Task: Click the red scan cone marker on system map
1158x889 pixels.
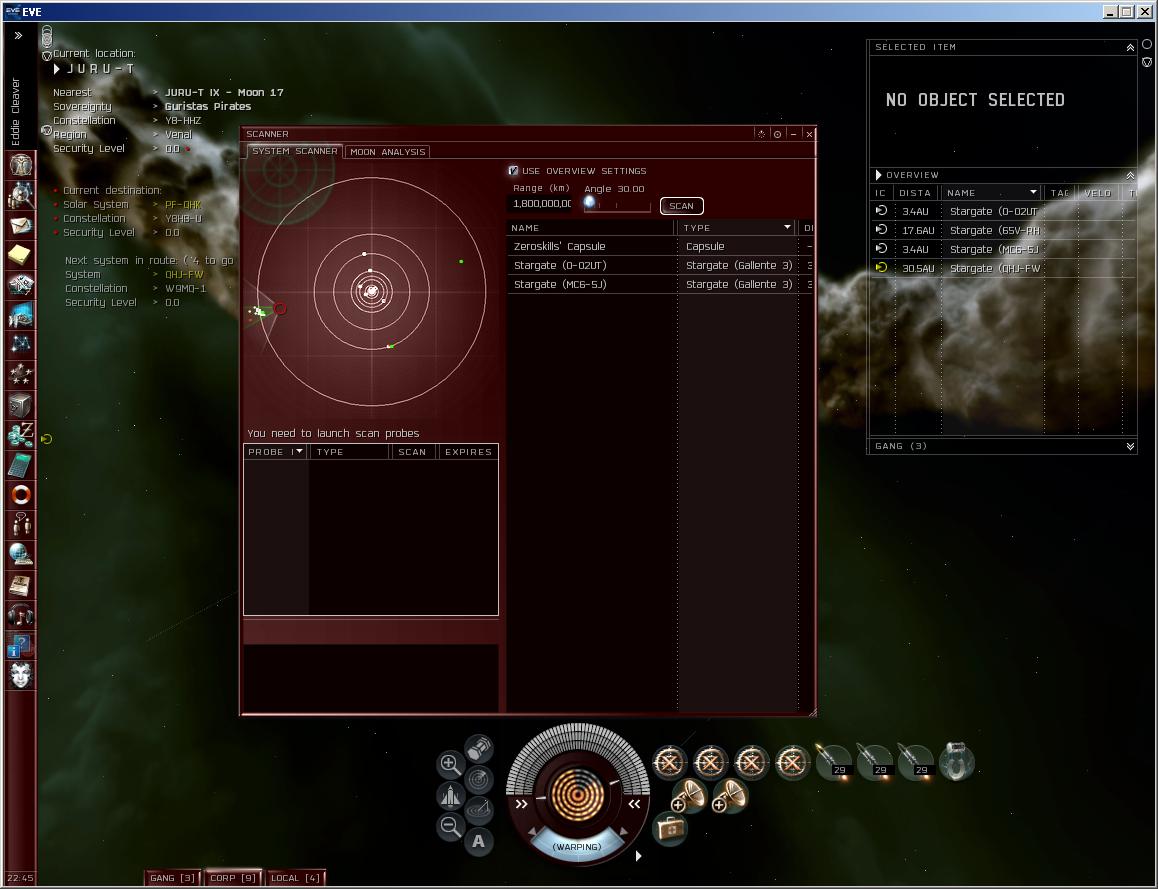Action: click(x=280, y=309)
